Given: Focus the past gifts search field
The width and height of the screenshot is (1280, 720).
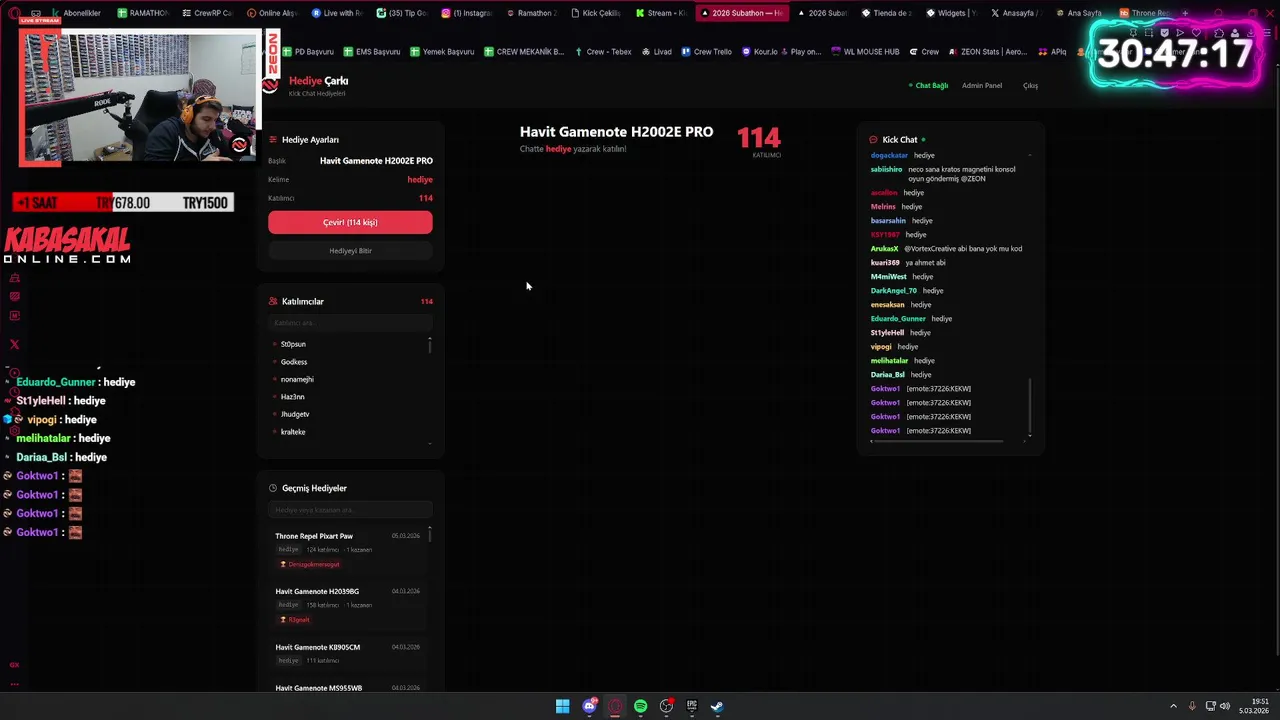Looking at the screenshot, I should click(350, 510).
